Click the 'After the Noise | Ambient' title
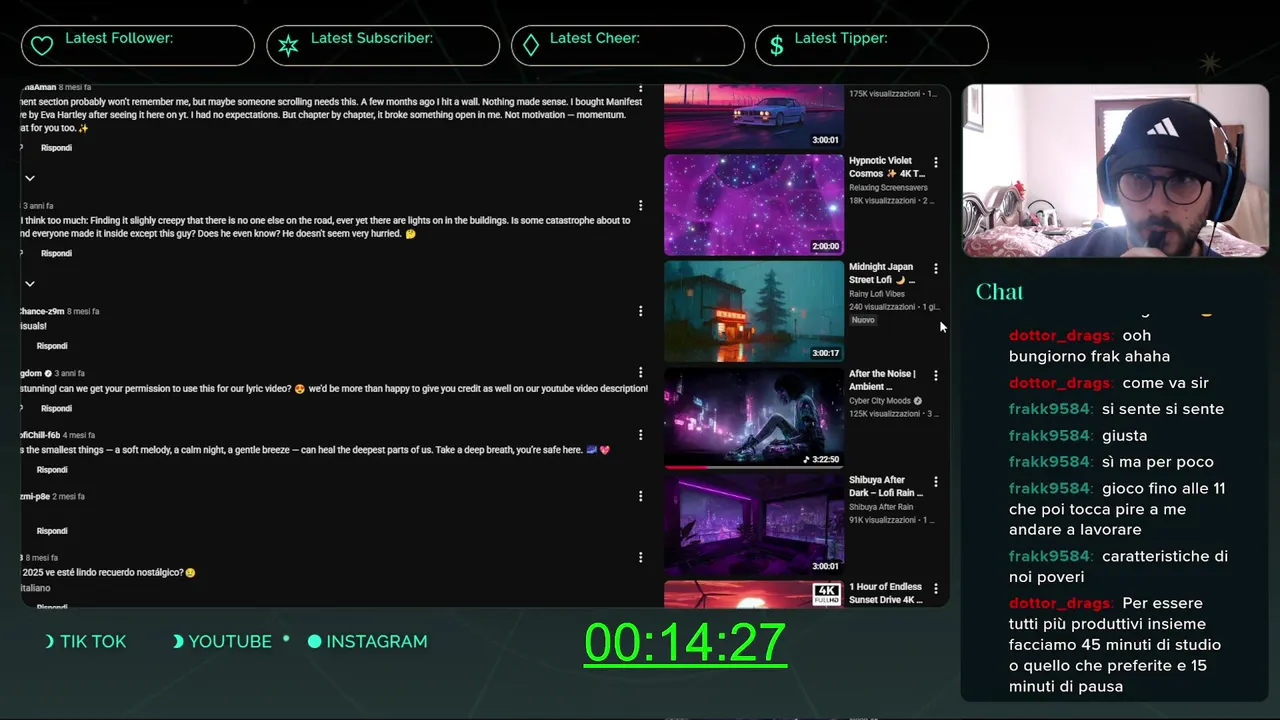1280x720 pixels. click(882, 380)
